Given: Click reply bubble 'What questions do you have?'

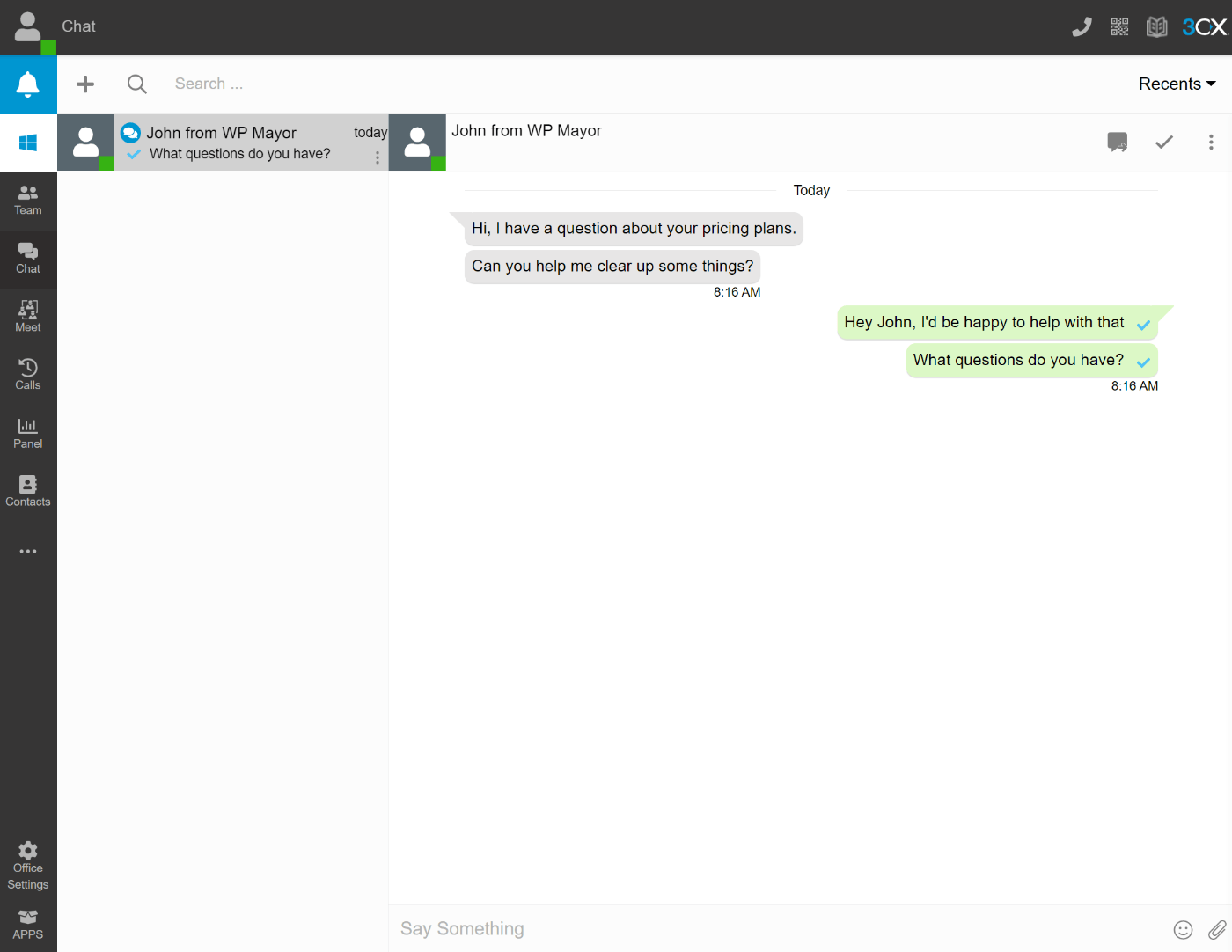Looking at the screenshot, I should 1031,361.
